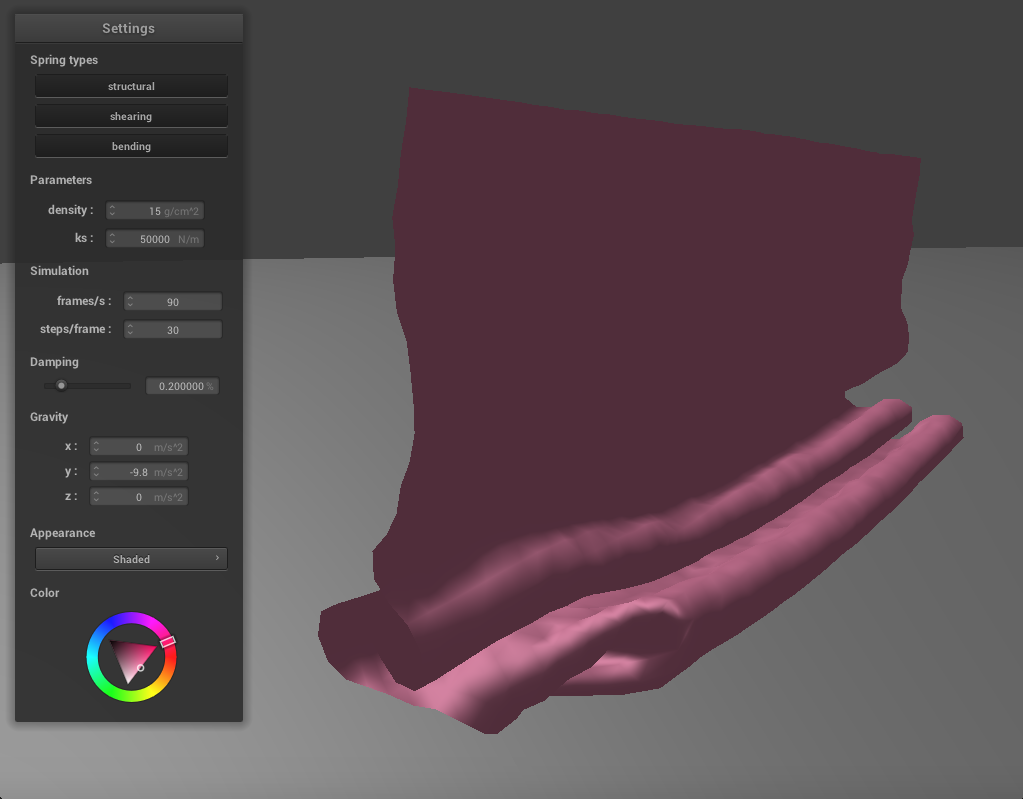Open the Shaded appearance dropdown

pos(131,559)
